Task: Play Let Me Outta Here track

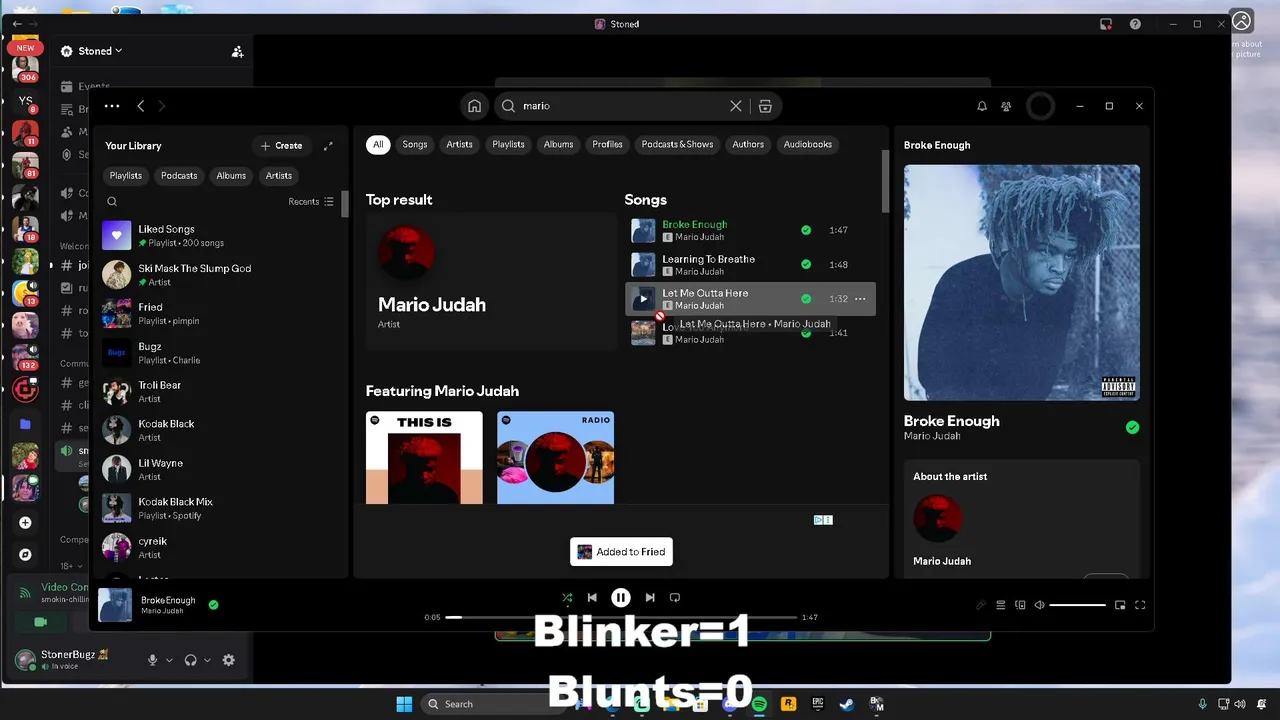Action: pos(643,299)
